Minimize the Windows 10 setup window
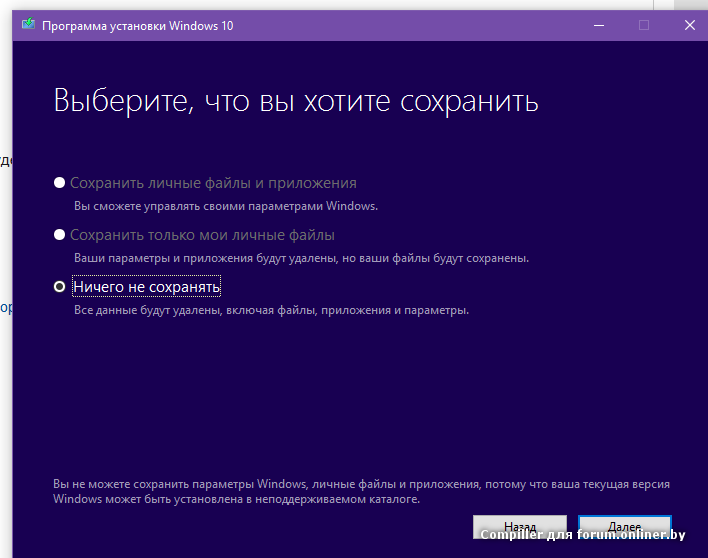This screenshot has width=708, height=558. 599,25
